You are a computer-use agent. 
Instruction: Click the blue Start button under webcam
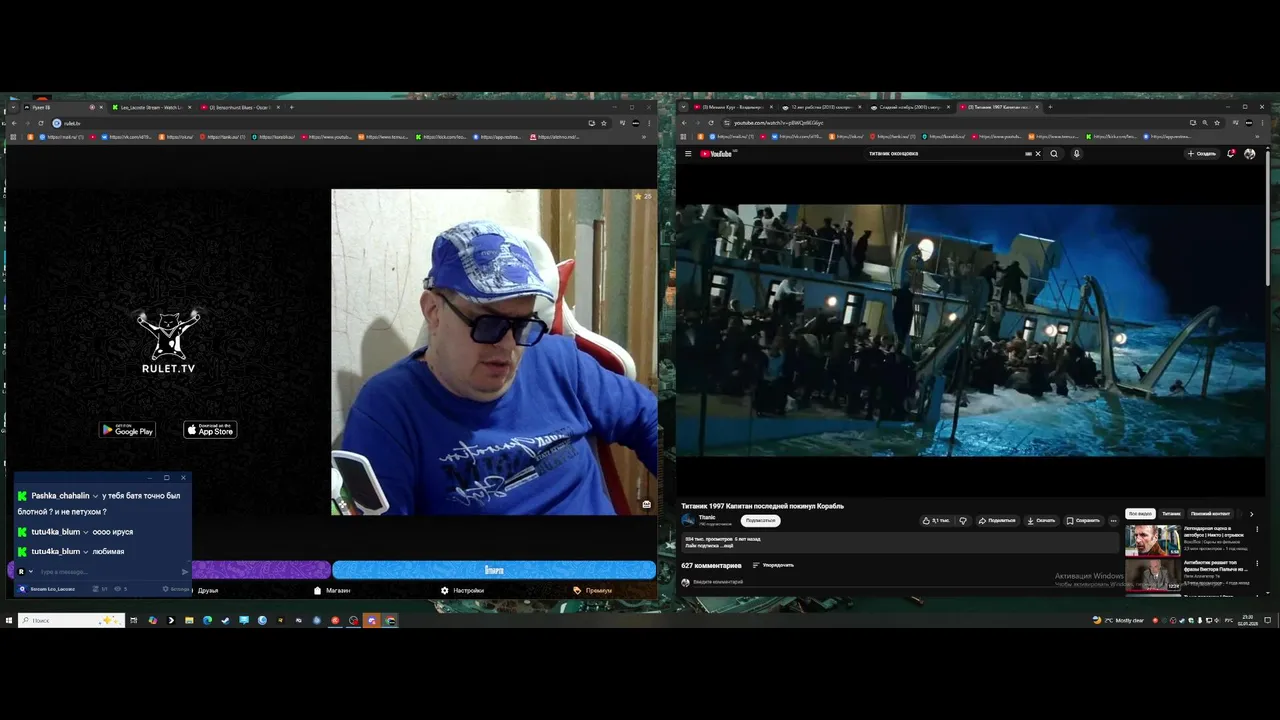click(494, 570)
